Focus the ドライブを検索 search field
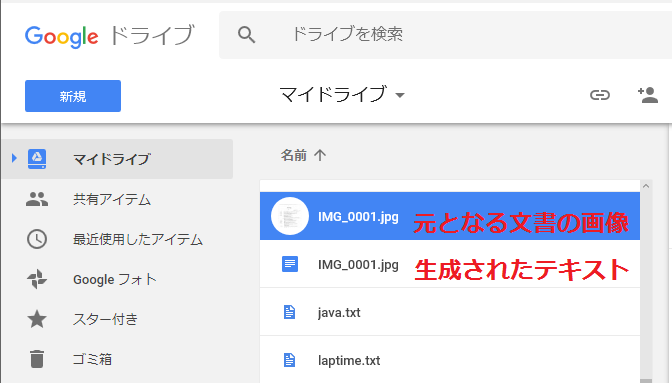Image resolution: width=672 pixels, height=383 pixels. click(x=446, y=35)
